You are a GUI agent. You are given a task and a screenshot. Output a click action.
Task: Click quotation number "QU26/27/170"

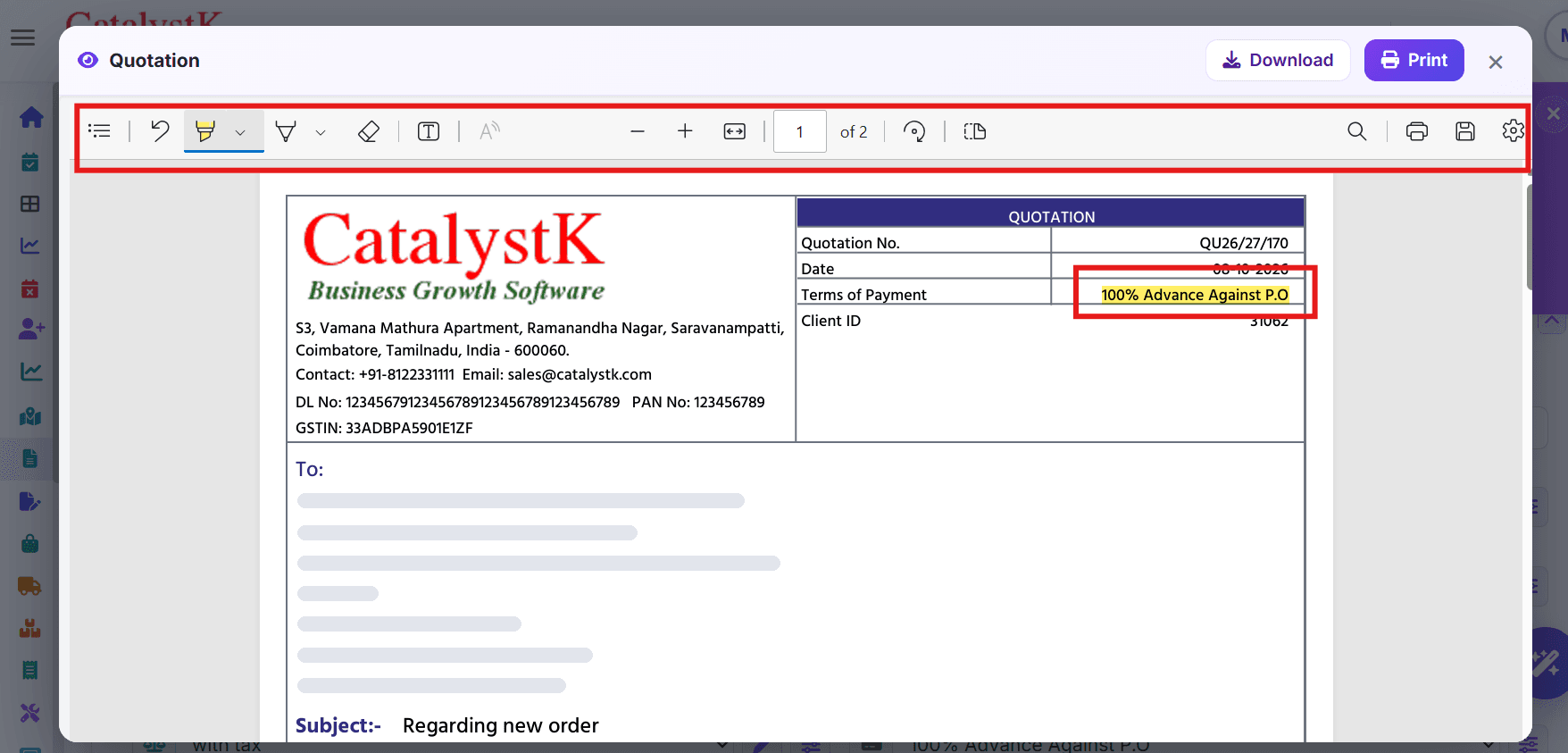1244,243
